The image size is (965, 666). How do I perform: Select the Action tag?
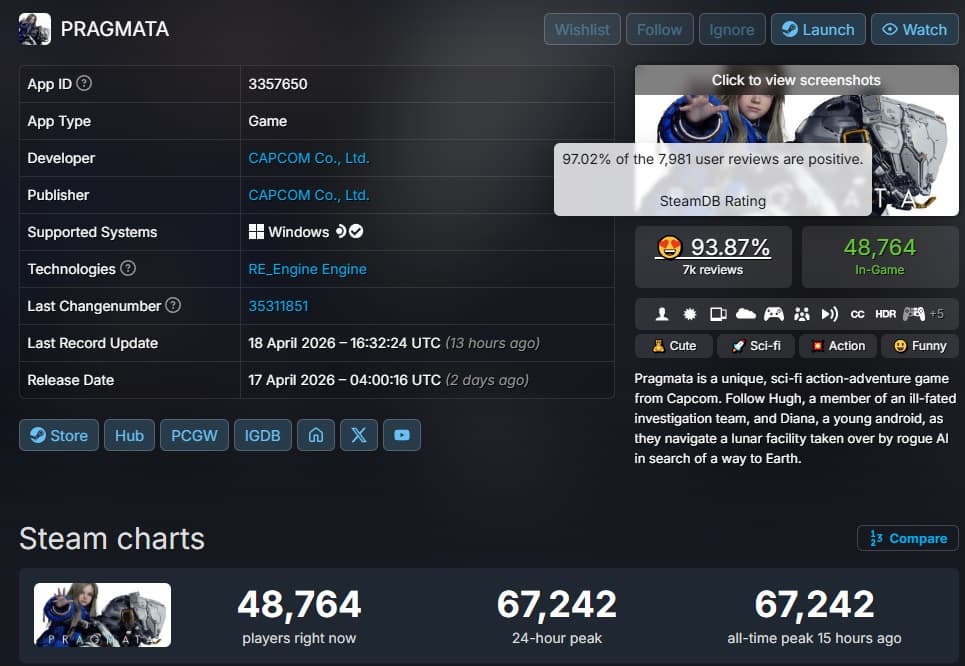838,346
